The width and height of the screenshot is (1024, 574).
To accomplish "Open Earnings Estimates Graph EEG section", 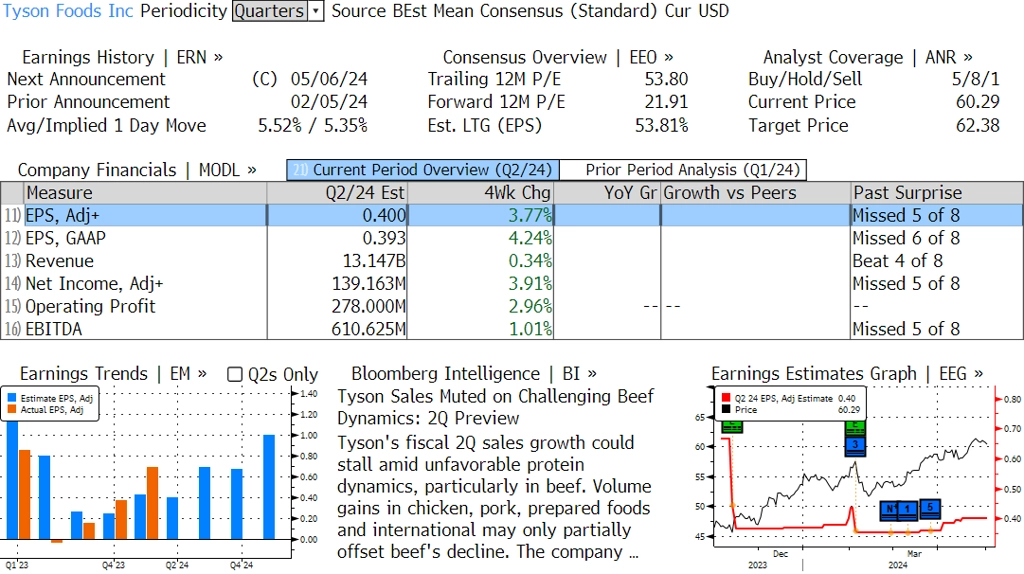I will pos(847,374).
